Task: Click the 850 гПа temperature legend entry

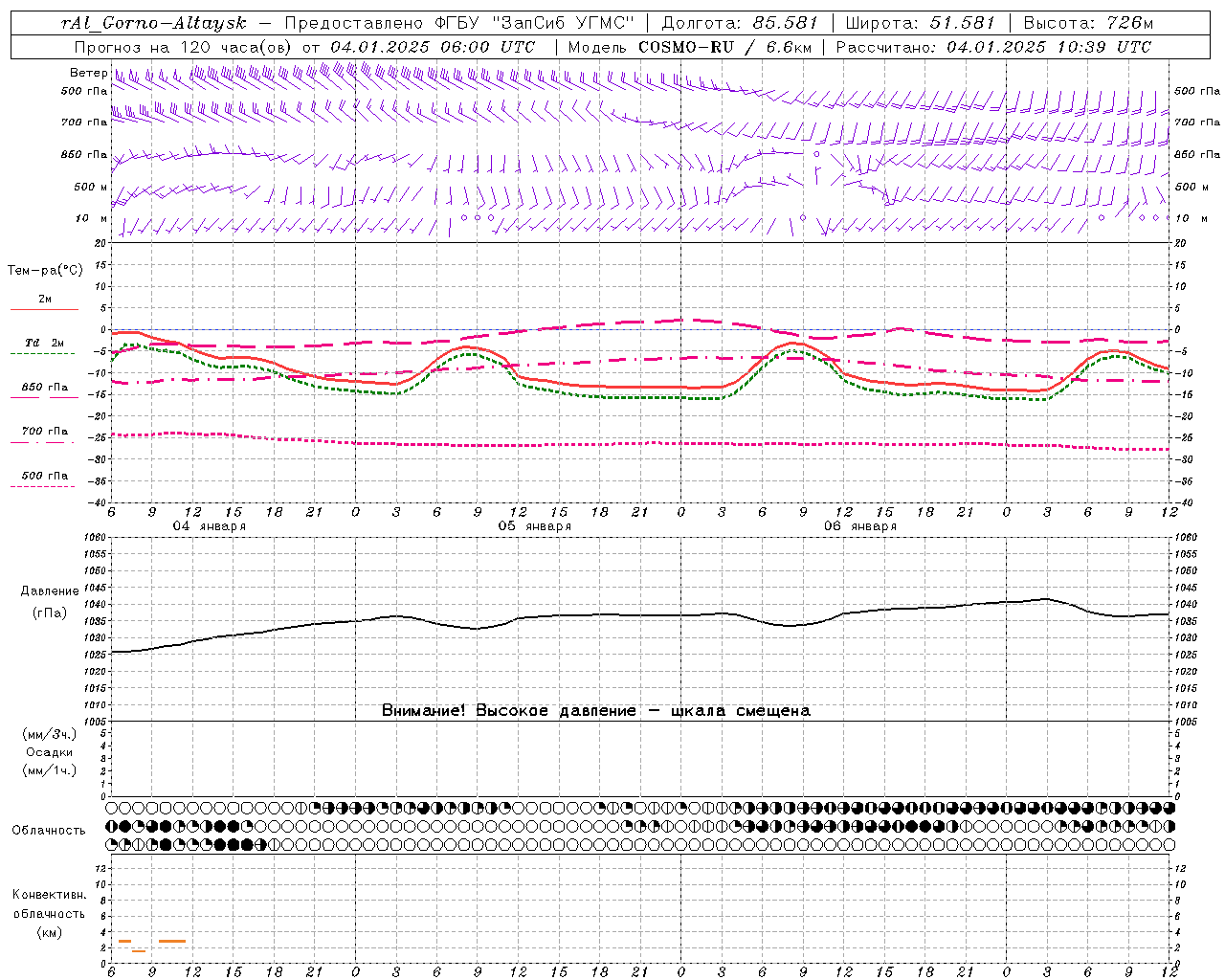Action: point(45,388)
